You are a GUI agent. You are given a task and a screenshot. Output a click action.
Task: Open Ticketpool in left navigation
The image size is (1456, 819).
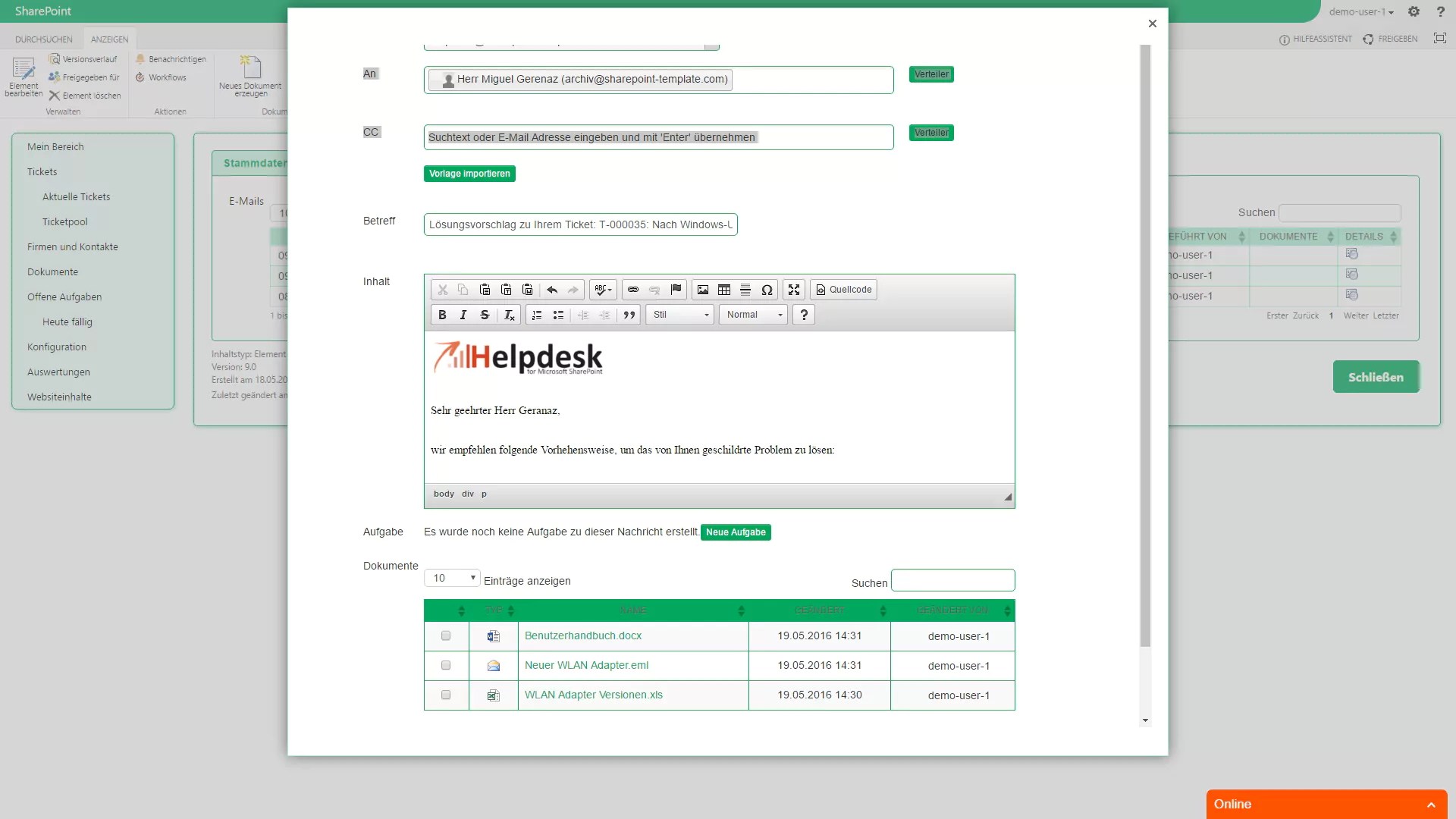tap(65, 221)
